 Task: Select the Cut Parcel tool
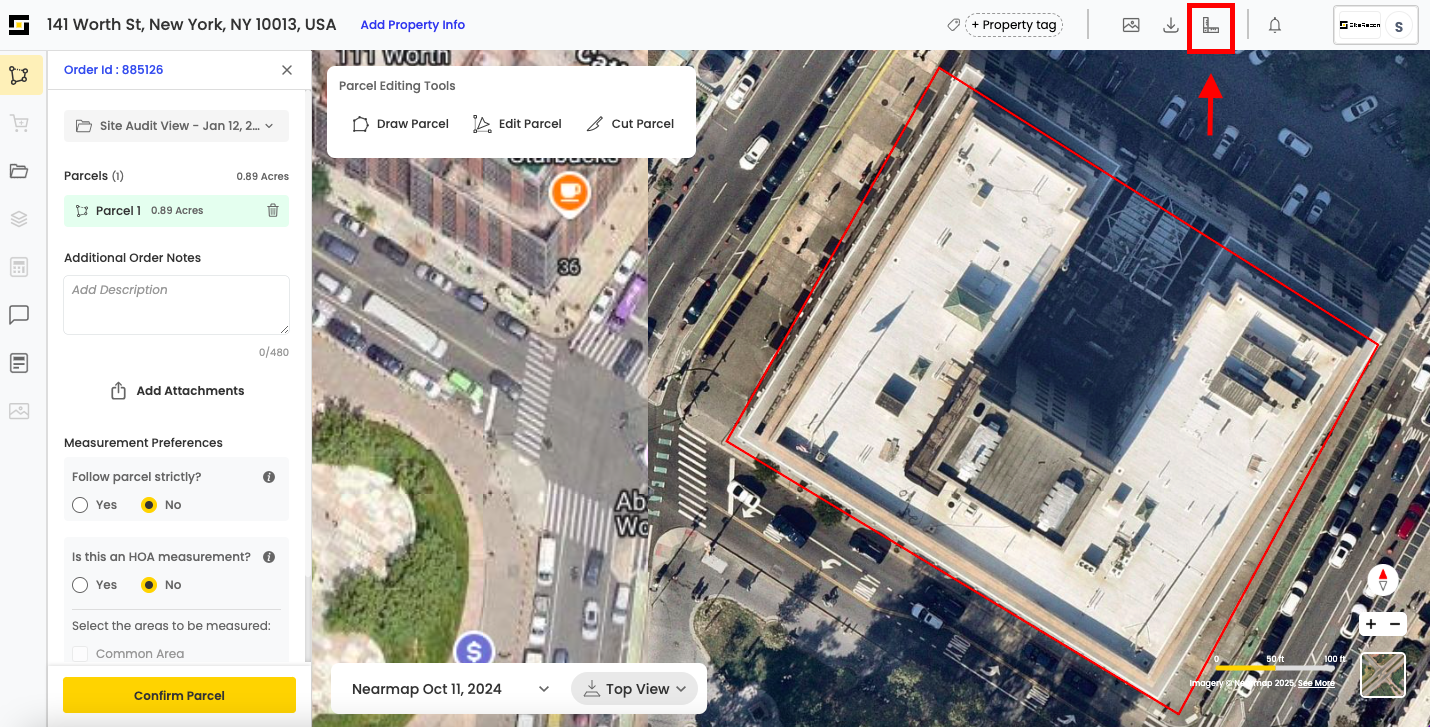630,124
